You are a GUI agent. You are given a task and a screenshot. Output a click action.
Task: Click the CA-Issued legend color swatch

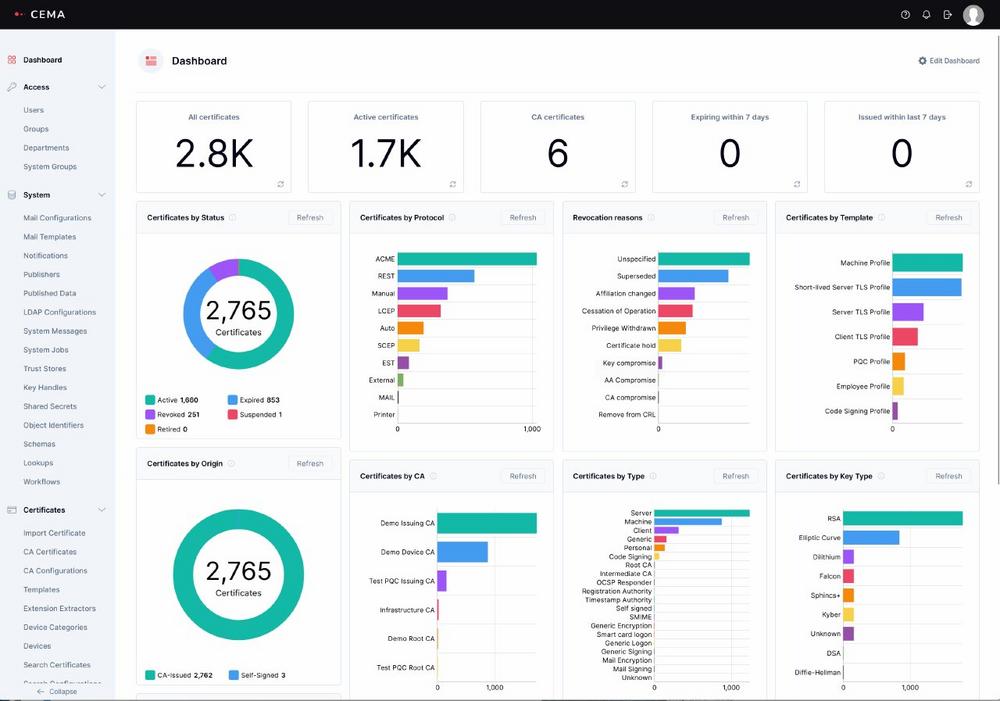tap(150, 675)
